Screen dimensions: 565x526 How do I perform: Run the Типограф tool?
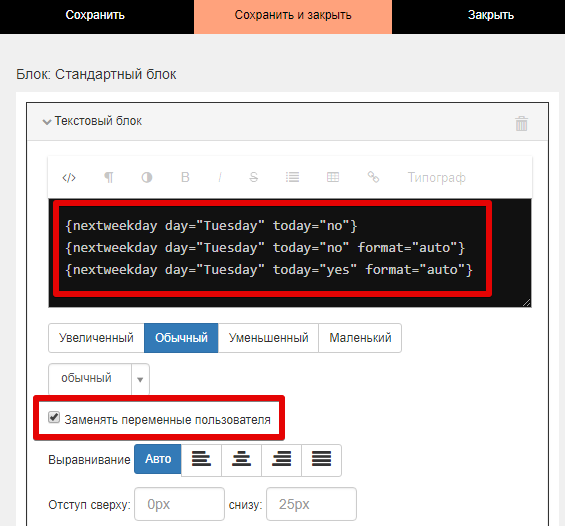436,178
